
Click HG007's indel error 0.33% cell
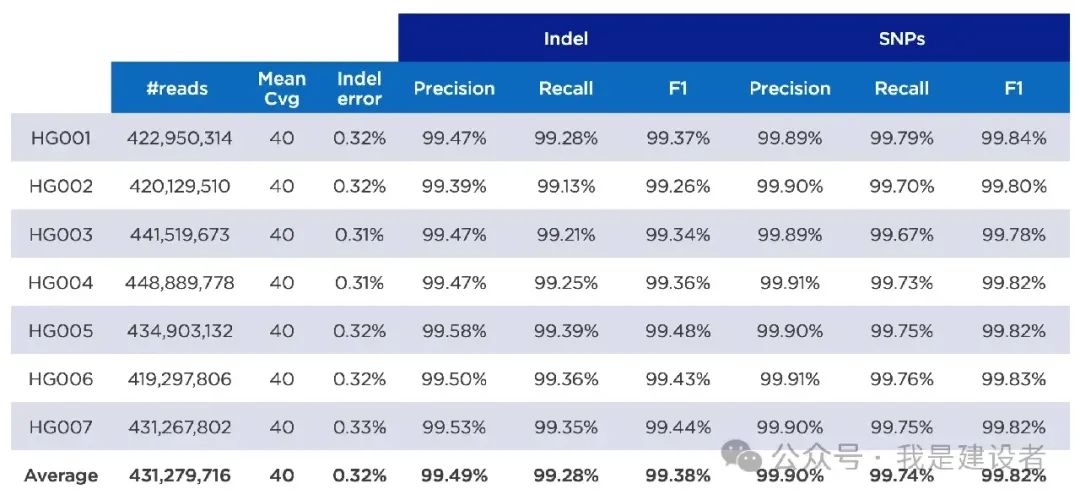pyautogui.click(x=359, y=427)
